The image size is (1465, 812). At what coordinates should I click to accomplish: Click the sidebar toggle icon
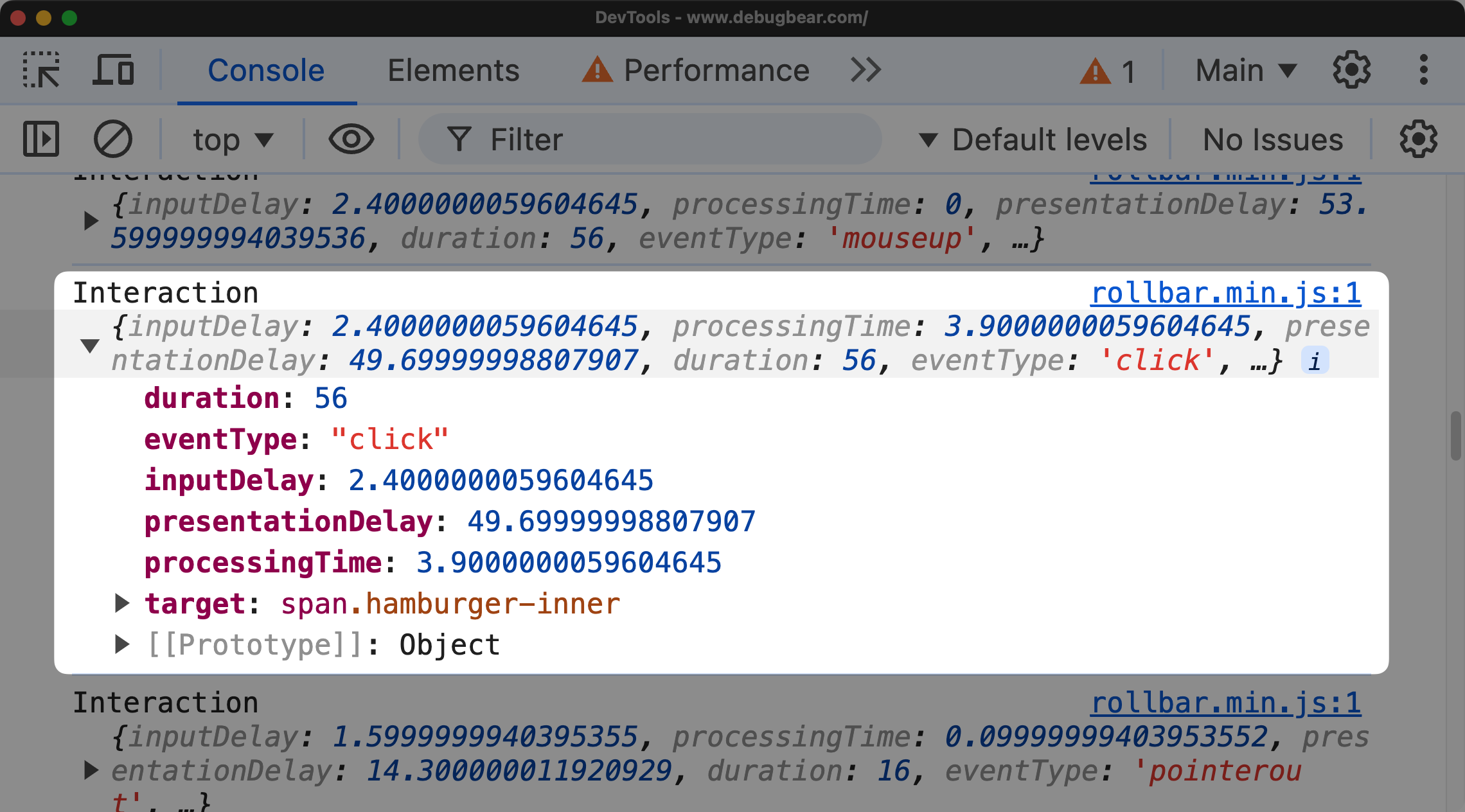click(41, 139)
